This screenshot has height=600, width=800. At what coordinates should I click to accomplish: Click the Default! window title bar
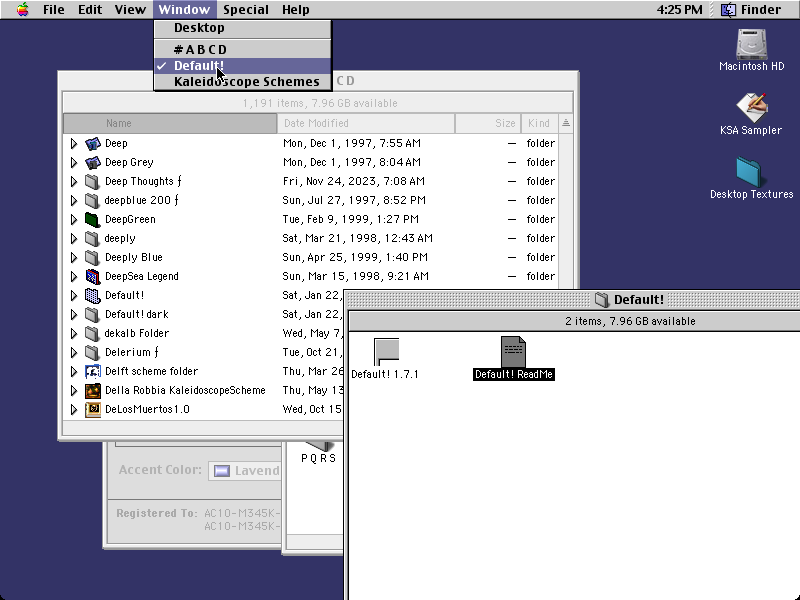coord(572,299)
